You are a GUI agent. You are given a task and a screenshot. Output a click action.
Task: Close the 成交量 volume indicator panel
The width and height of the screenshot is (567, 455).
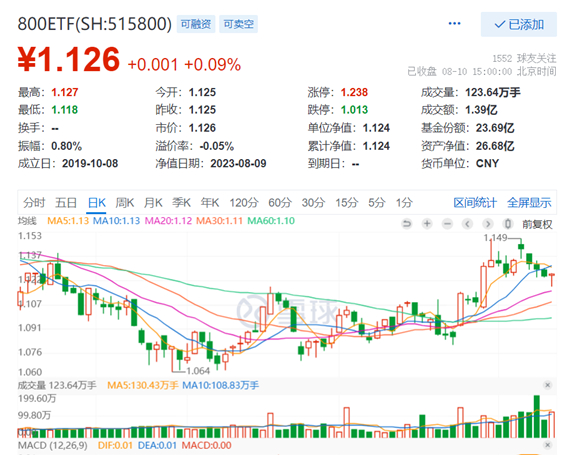click(548, 385)
